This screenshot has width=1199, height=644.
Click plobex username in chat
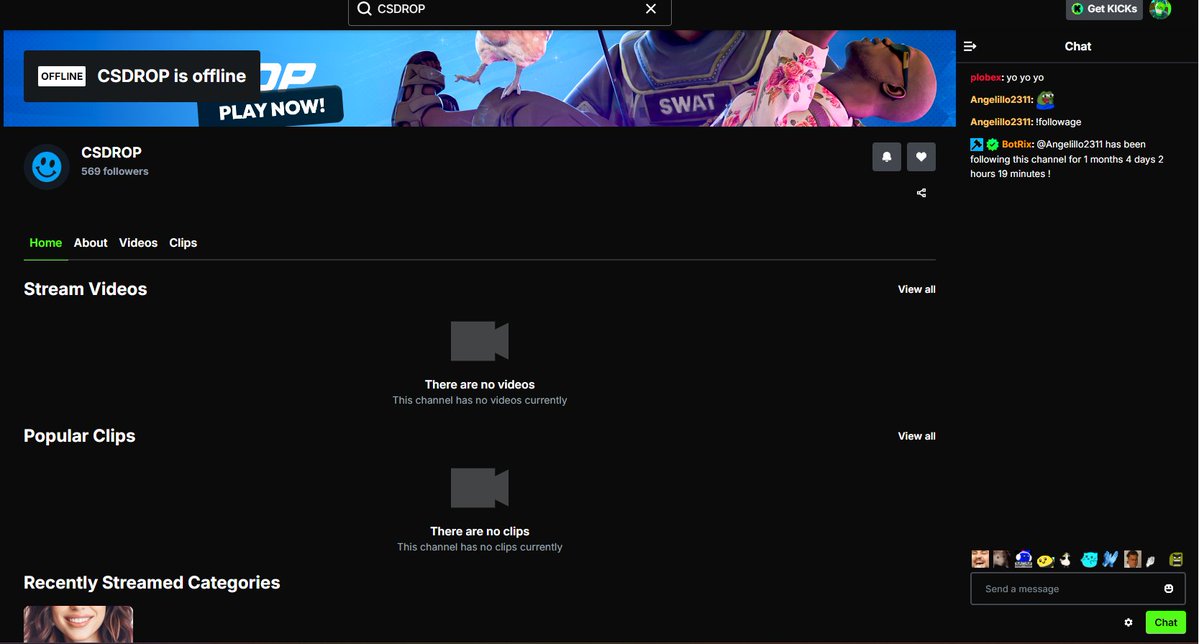click(x=986, y=77)
